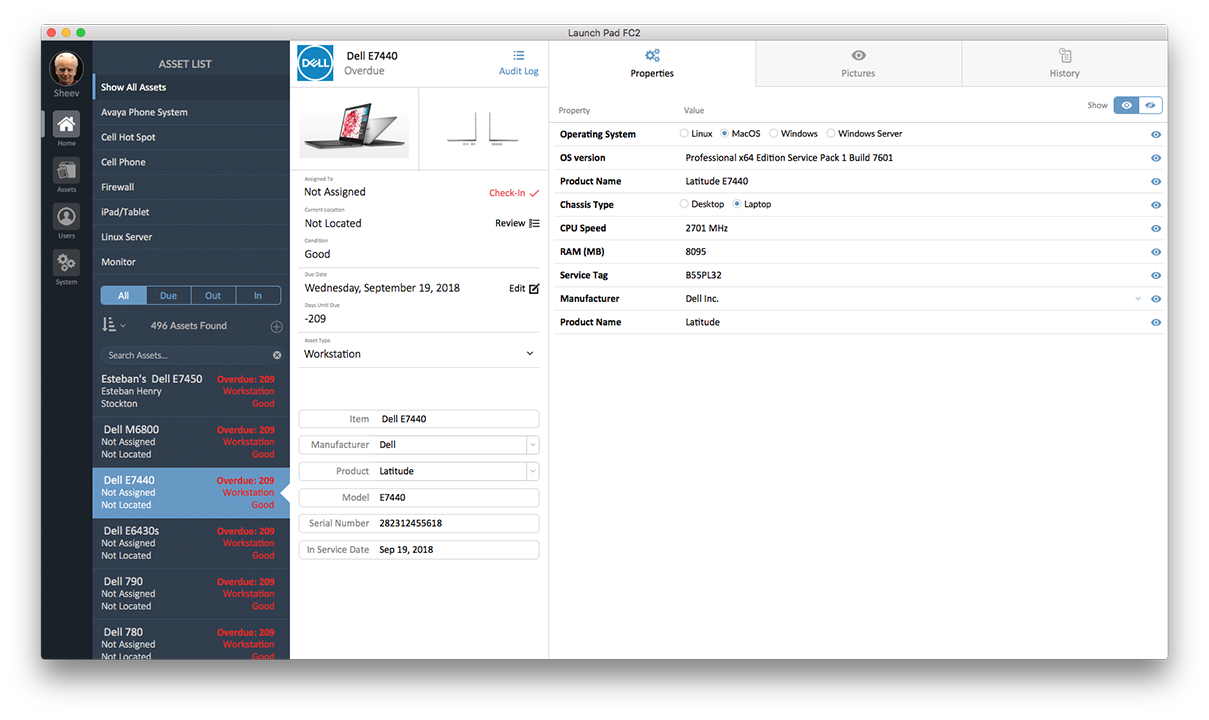1209x720 pixels.
Task: Open Dell M6800 asset entry
Action: pos(191,442)
